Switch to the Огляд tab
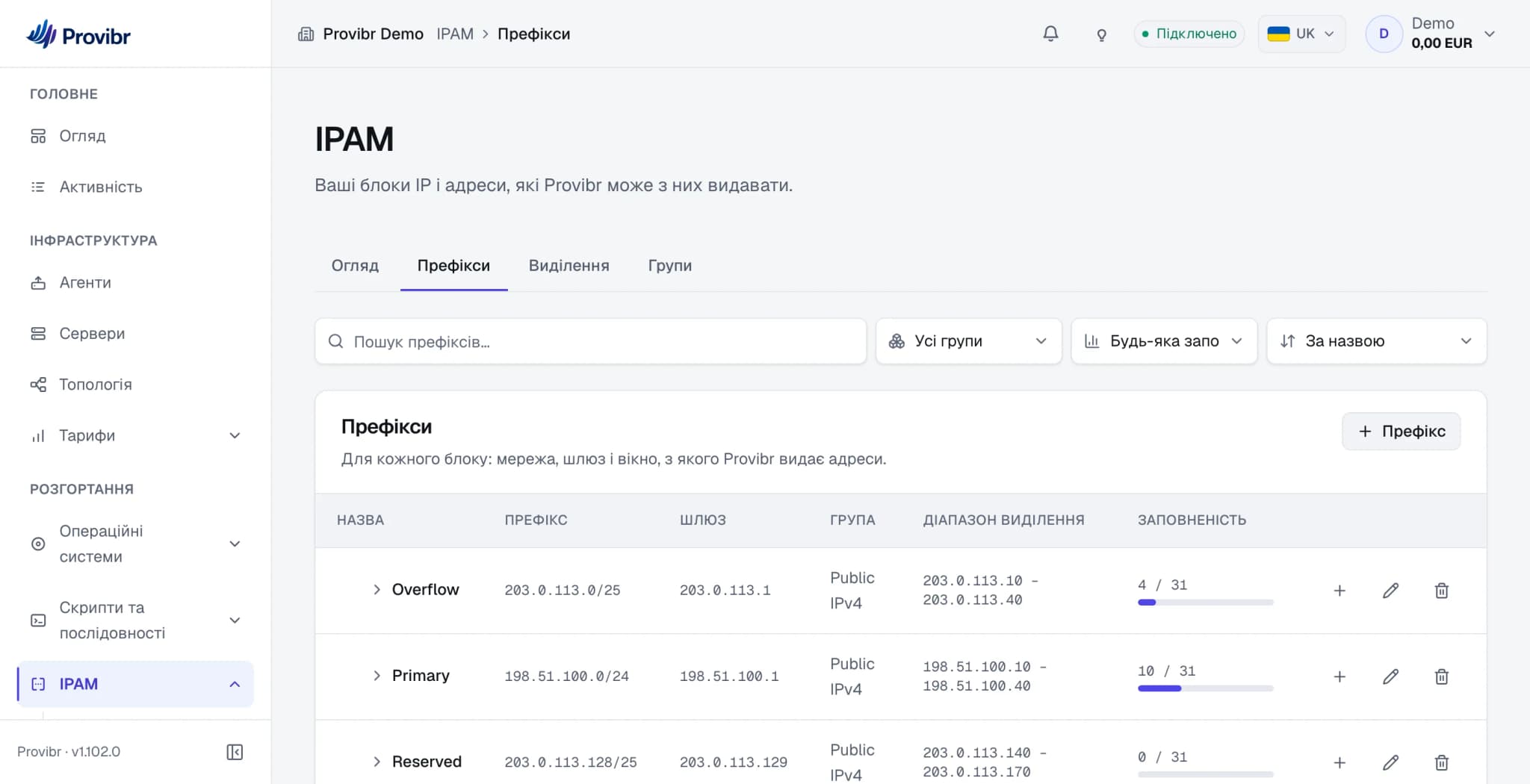This screenshot has width=1530, height=784. (355, 266)
